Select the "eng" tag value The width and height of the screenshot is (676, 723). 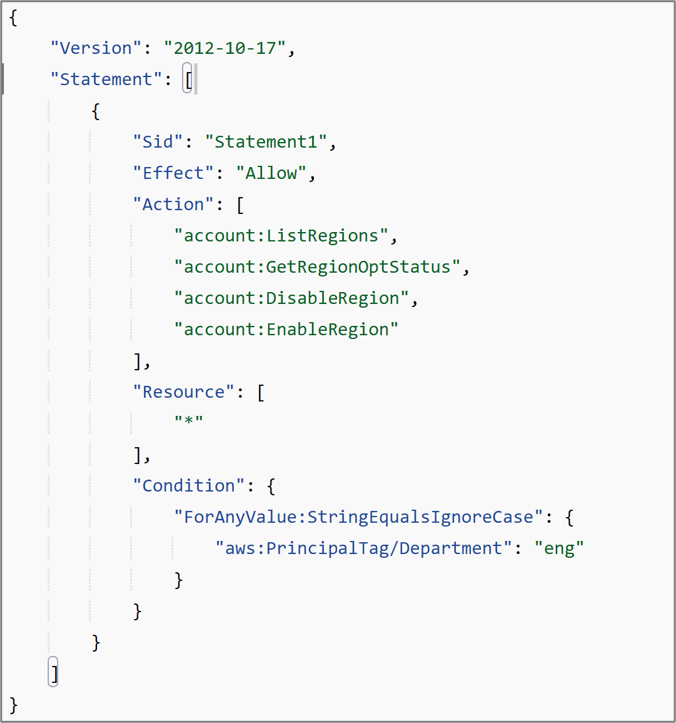[559, 548]
